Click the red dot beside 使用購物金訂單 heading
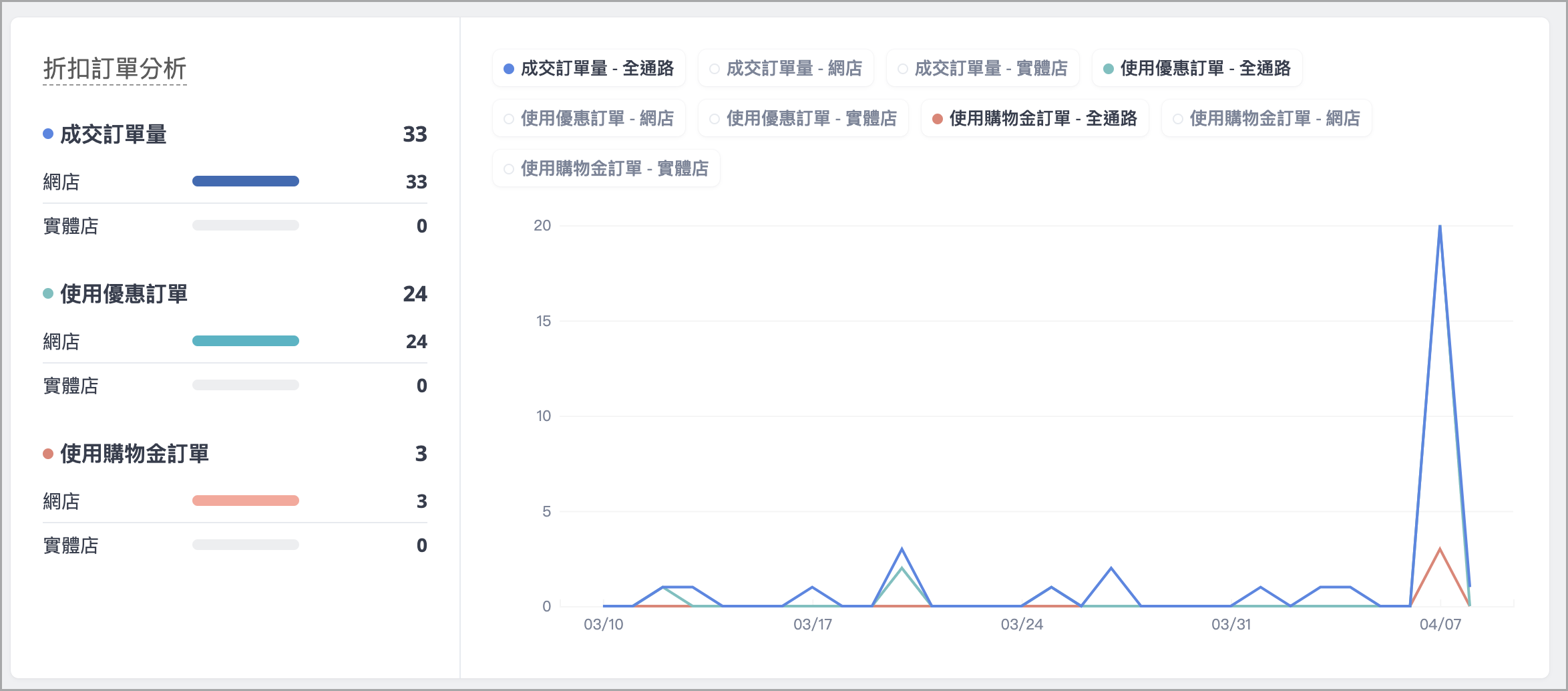Image resolution: width=1568 pixels, height=691 pixels. 48,454
